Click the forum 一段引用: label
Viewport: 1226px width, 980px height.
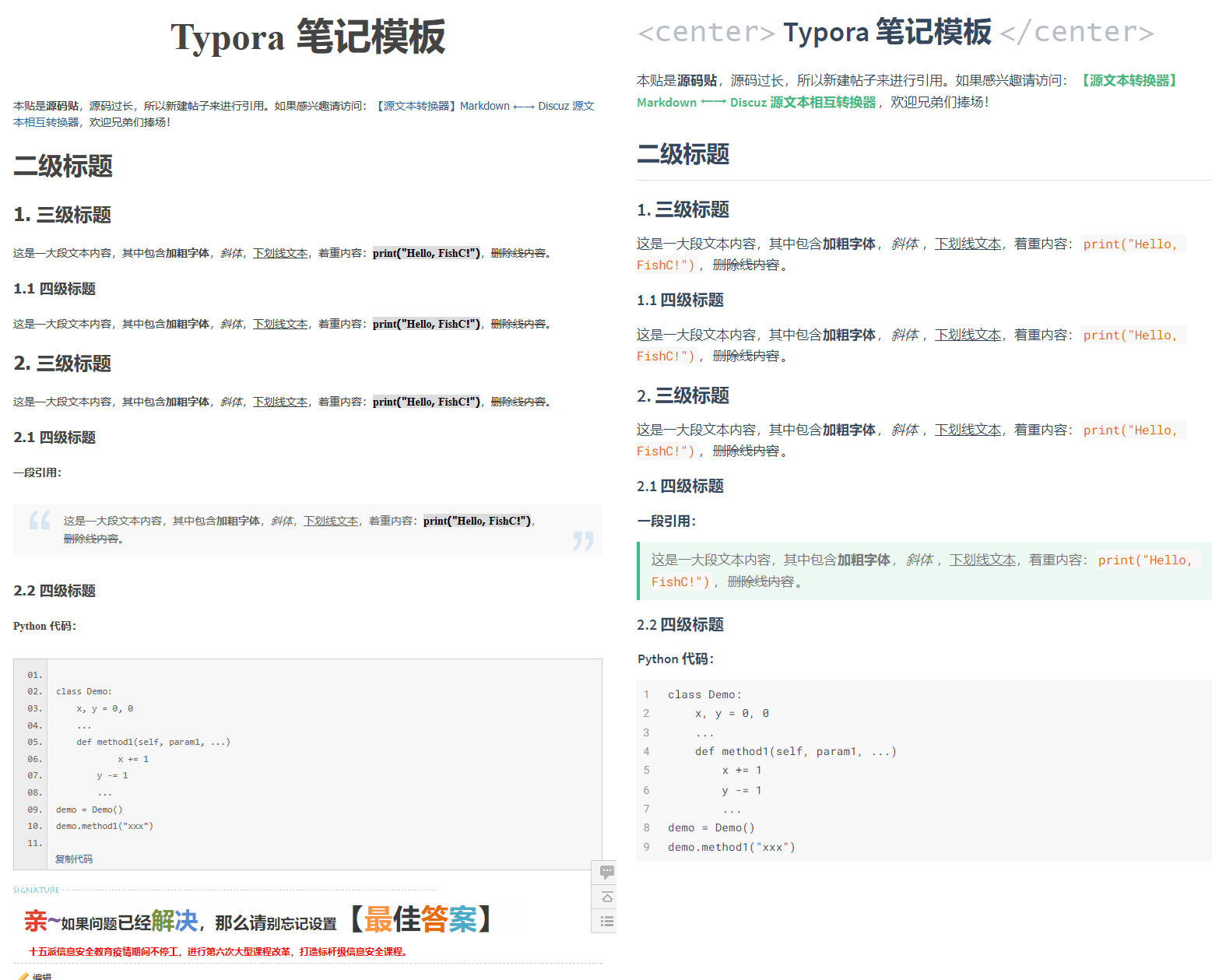coord(37,472)
